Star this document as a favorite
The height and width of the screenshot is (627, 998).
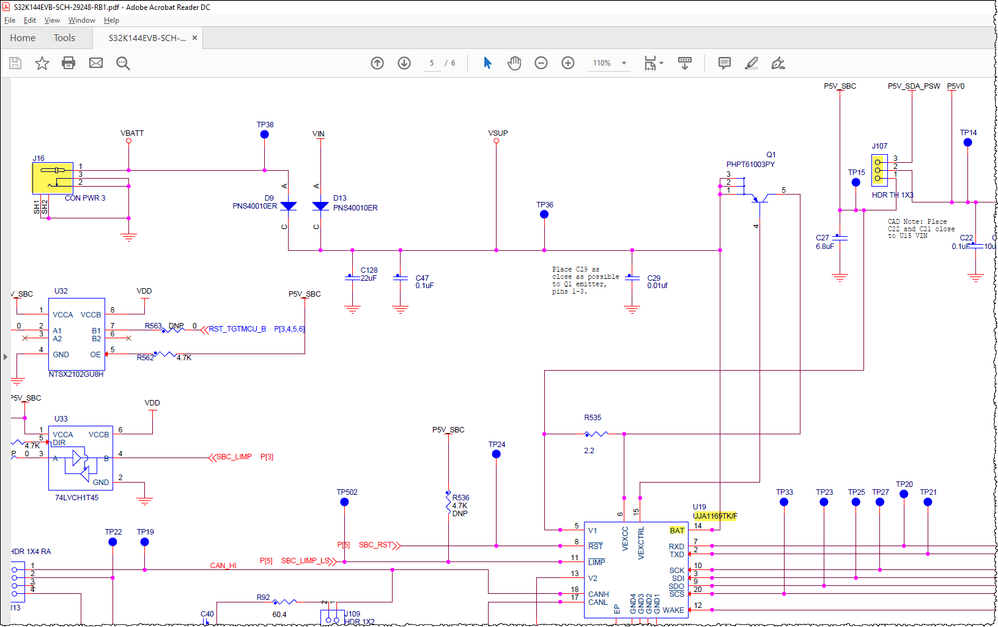(x=41, y=63)
